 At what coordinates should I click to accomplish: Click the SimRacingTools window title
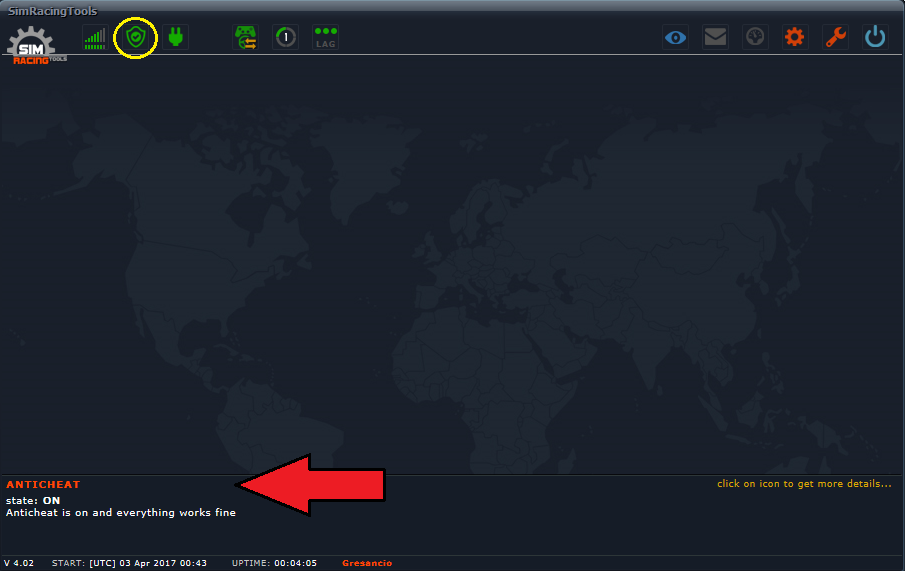(53, 11)
